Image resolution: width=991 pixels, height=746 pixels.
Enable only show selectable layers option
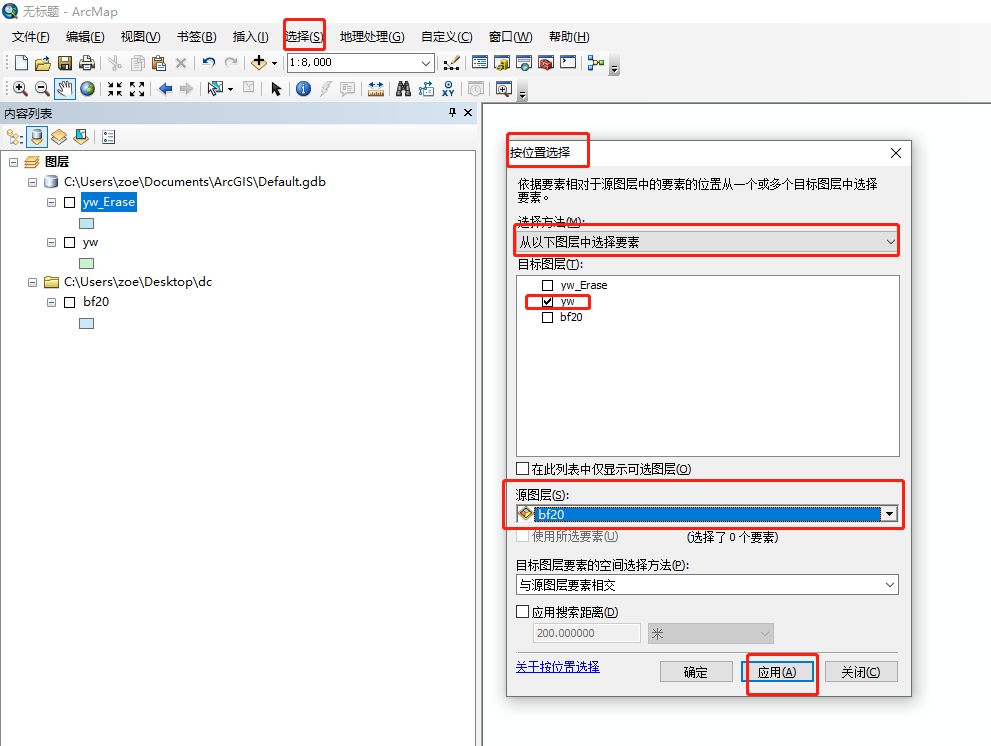(523, 468)
